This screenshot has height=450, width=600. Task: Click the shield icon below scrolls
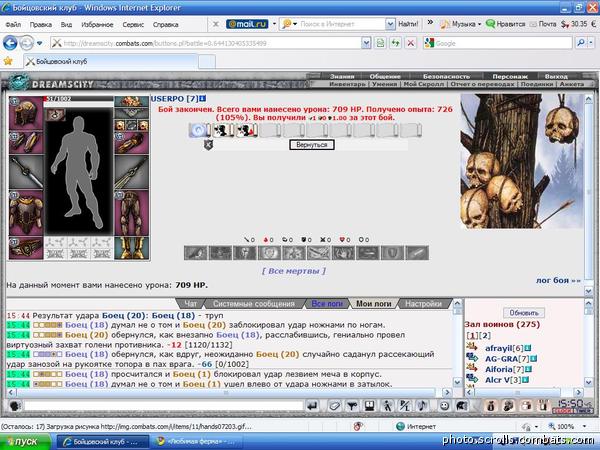point(208,145)
